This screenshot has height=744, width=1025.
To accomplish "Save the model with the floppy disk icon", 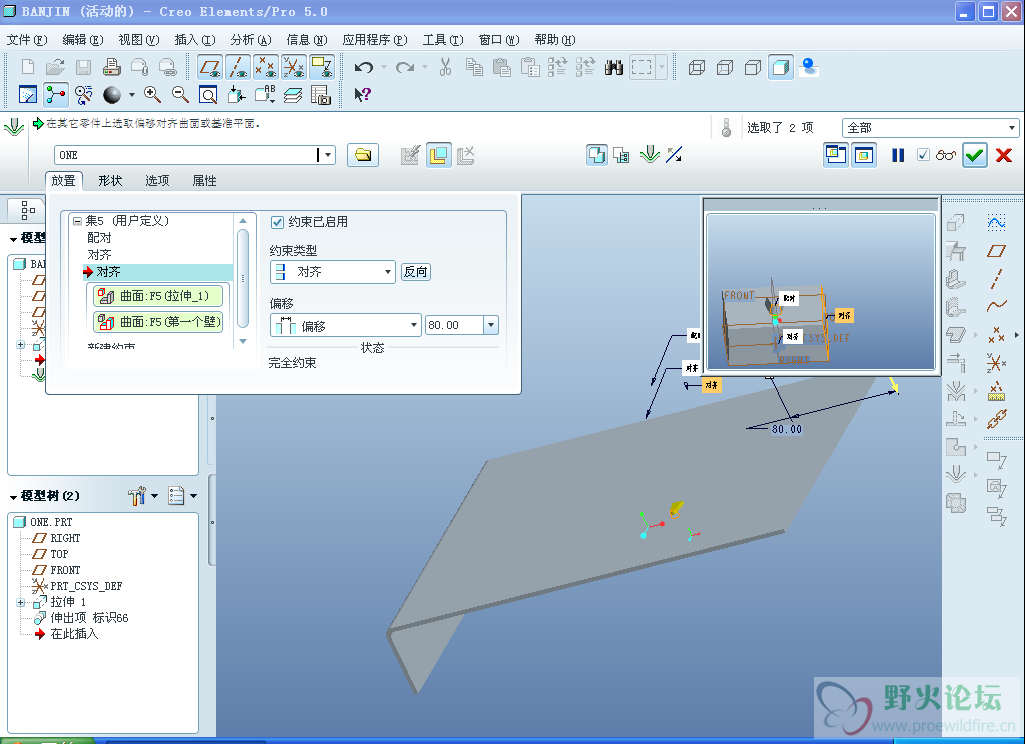I will [x=83, y=67].
